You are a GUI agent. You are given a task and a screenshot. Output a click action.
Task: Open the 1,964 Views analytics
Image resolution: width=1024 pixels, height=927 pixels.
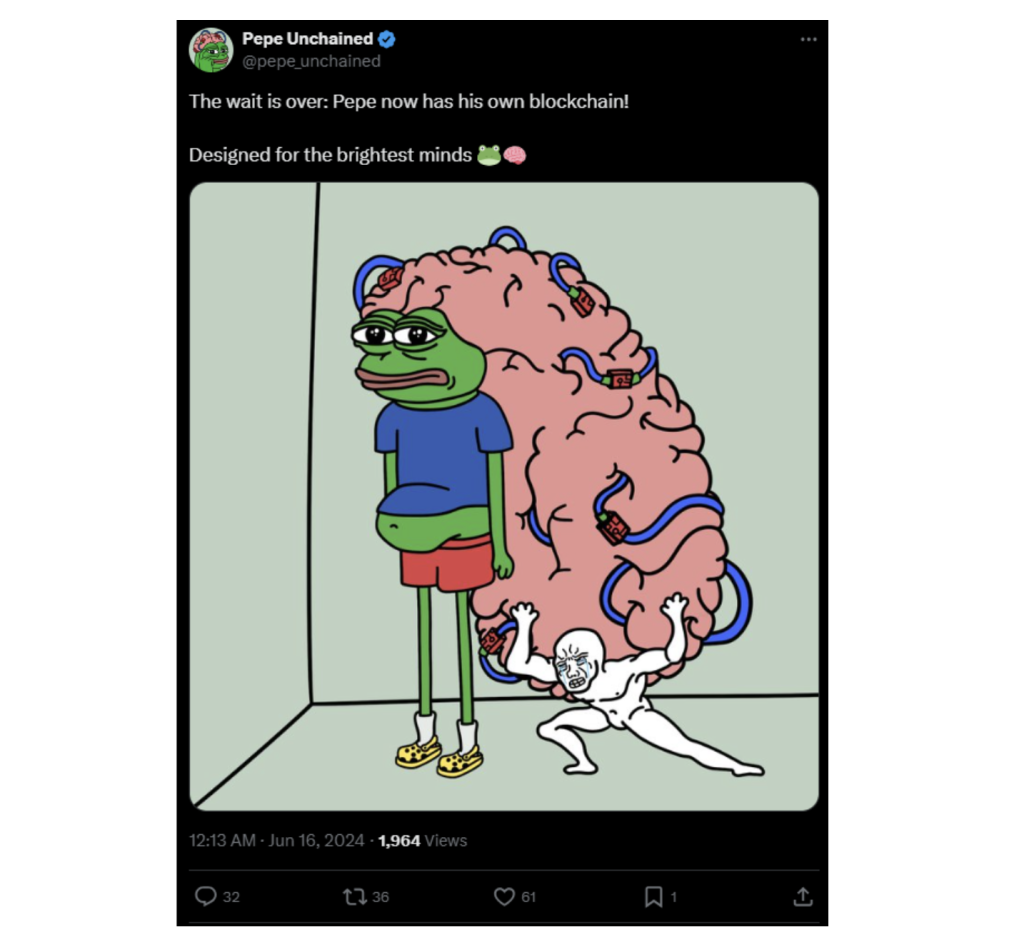422,840
